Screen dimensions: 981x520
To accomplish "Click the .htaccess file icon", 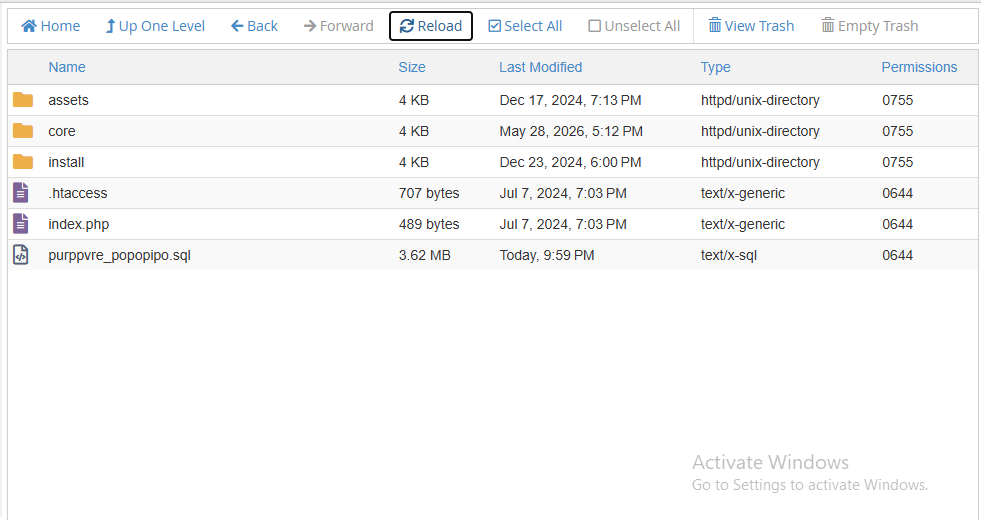I will (x=21, y=193).
